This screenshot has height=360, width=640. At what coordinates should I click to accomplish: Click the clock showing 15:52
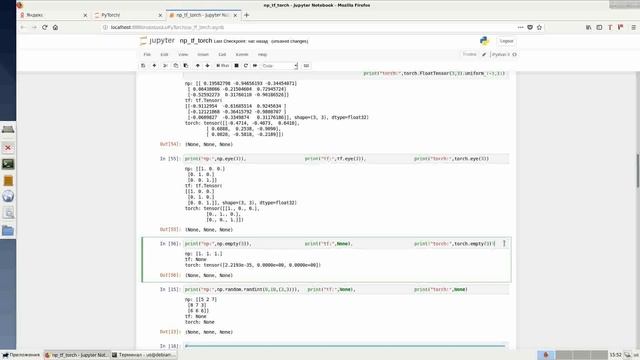[615, 355]
